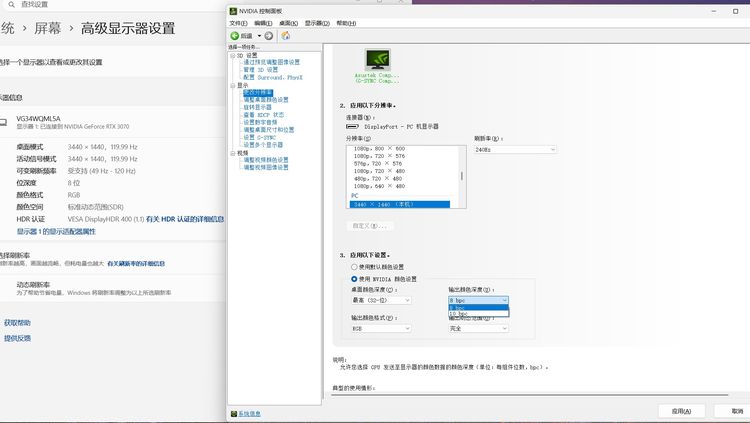This screenshot has width=750, height=423.
Task: Click the green Back arrow in NVIDIA toolbar
Action: point(234,36)
